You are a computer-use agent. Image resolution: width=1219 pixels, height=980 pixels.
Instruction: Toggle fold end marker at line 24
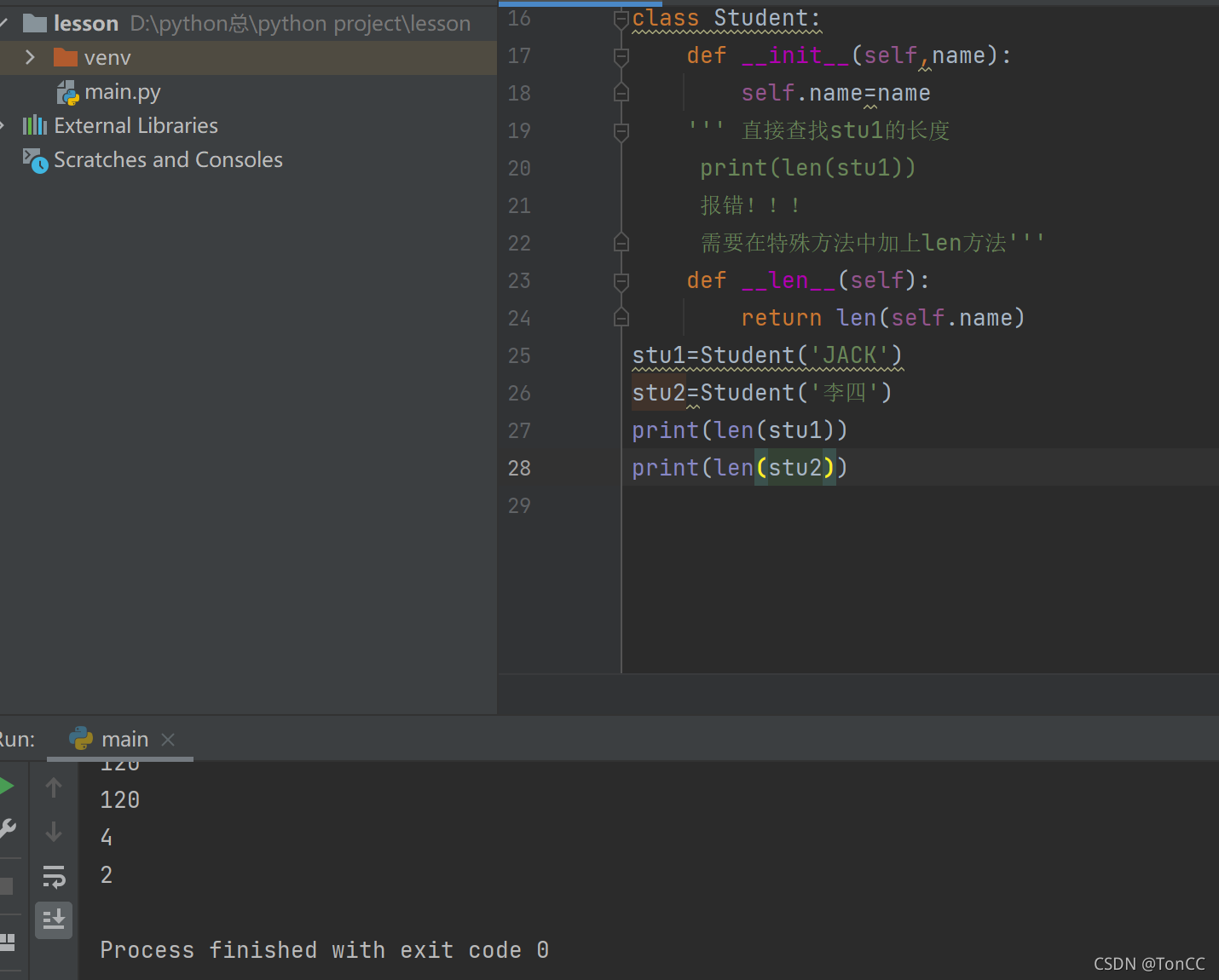pos(621,318)
